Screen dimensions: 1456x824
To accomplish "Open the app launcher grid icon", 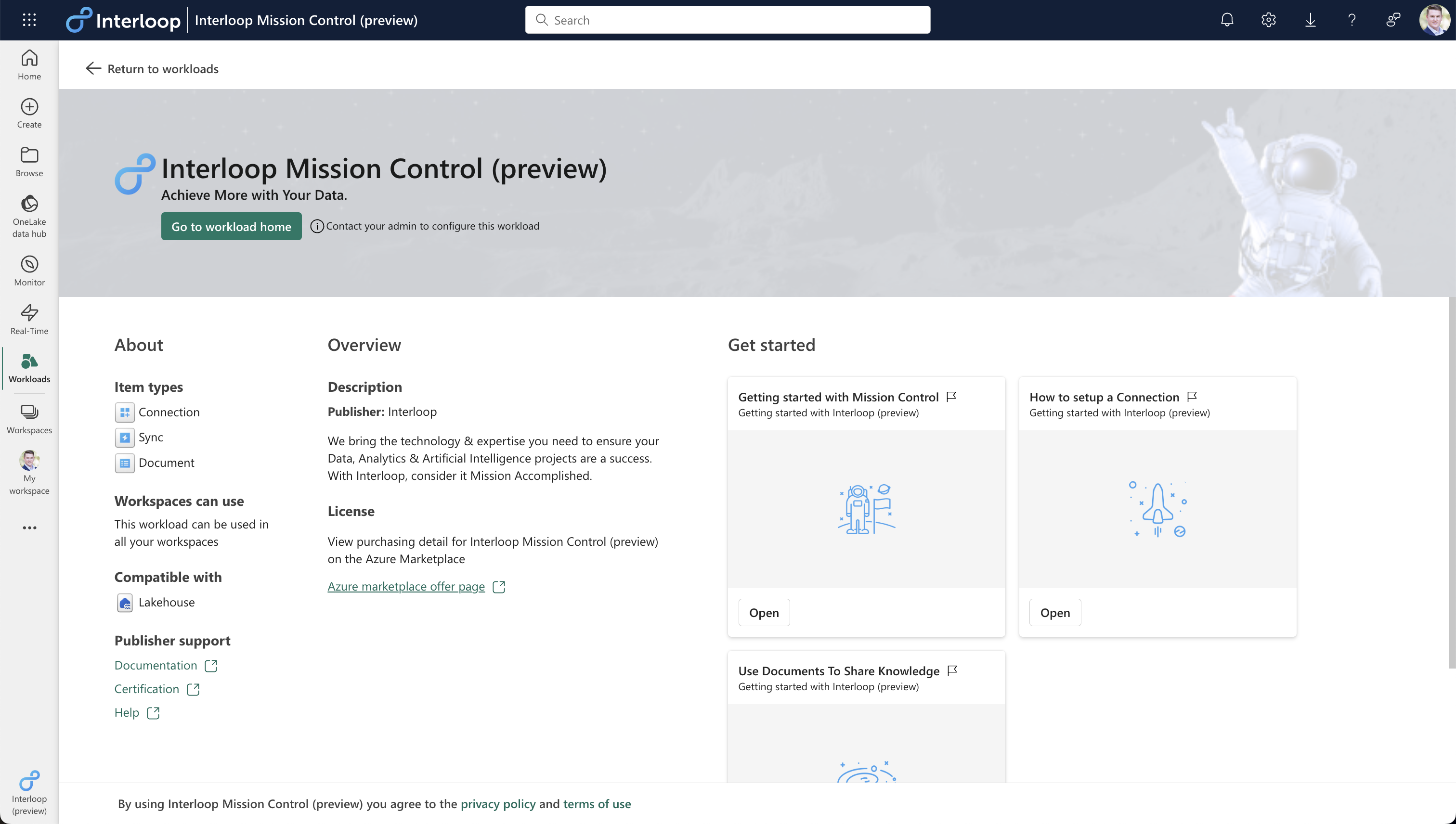I will (x=29, y=20).
